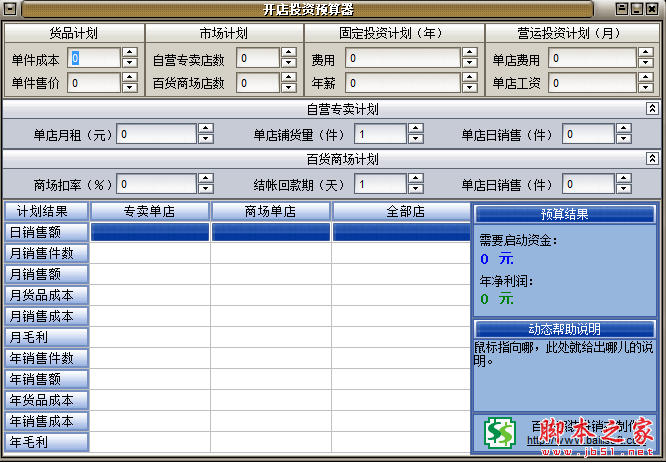Select the 专卖单店 column header
This screenshot has height=463, width=666.
tap(150, 212)
